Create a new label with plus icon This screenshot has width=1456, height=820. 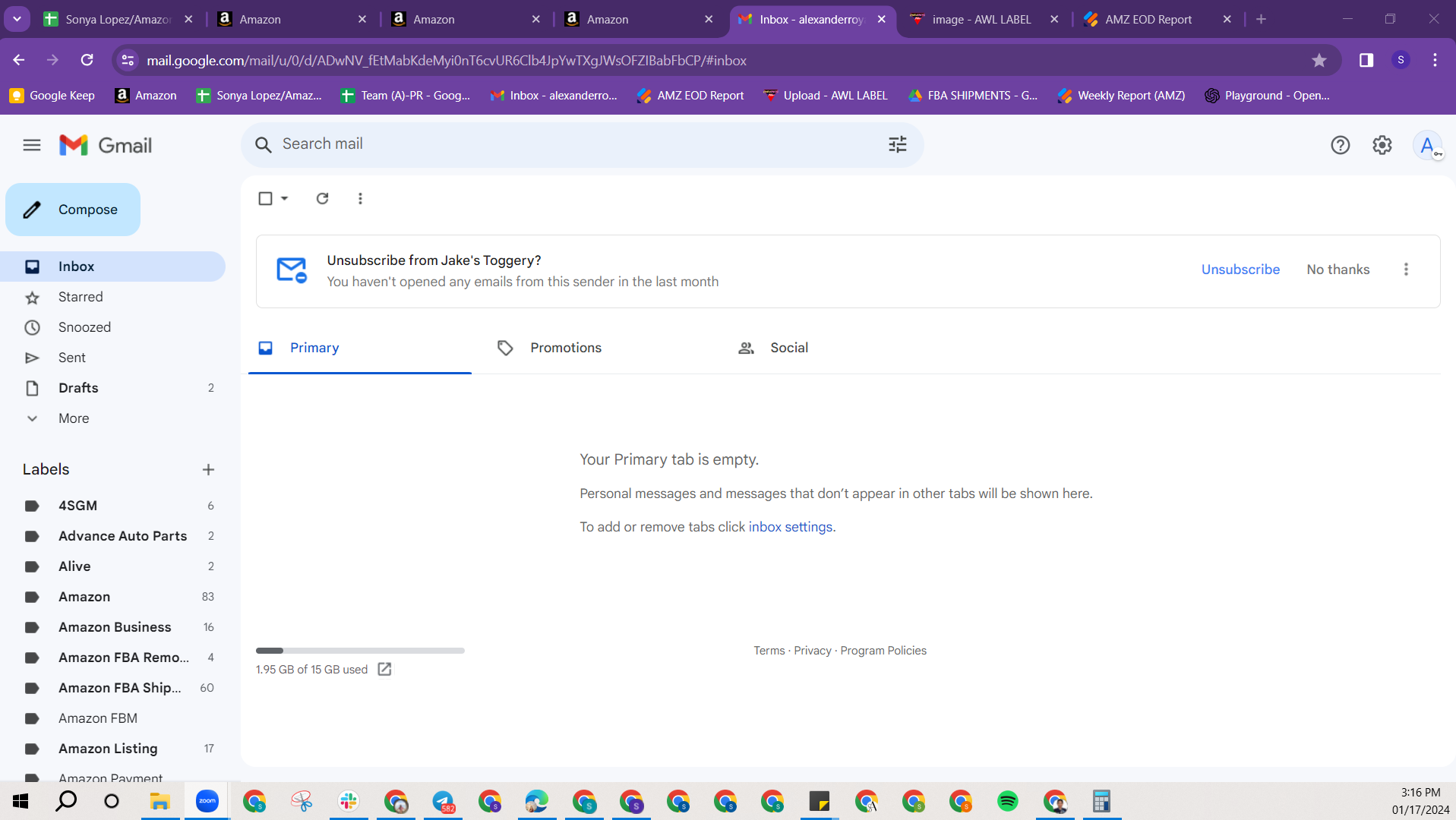point(208,470)
